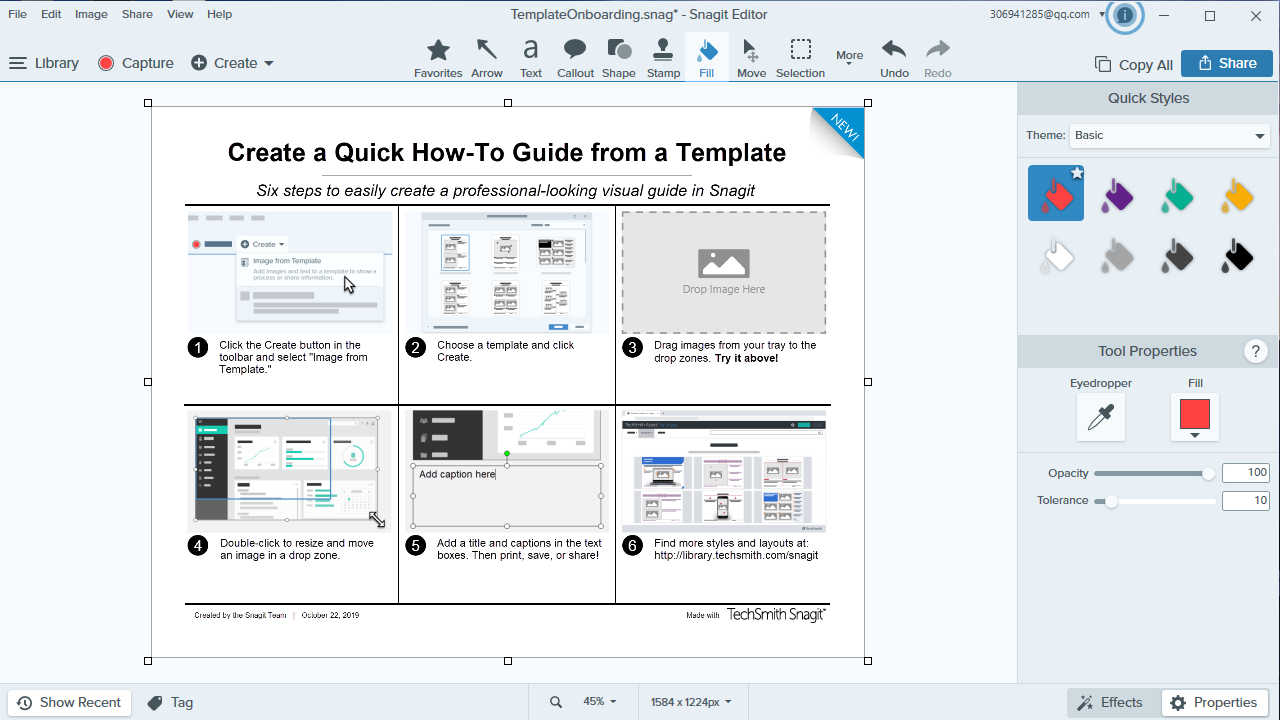Click the Eyedropper tool button
Image resolution: width=1280 pixels, height=720 pixels.
[x=1100, y=417]
